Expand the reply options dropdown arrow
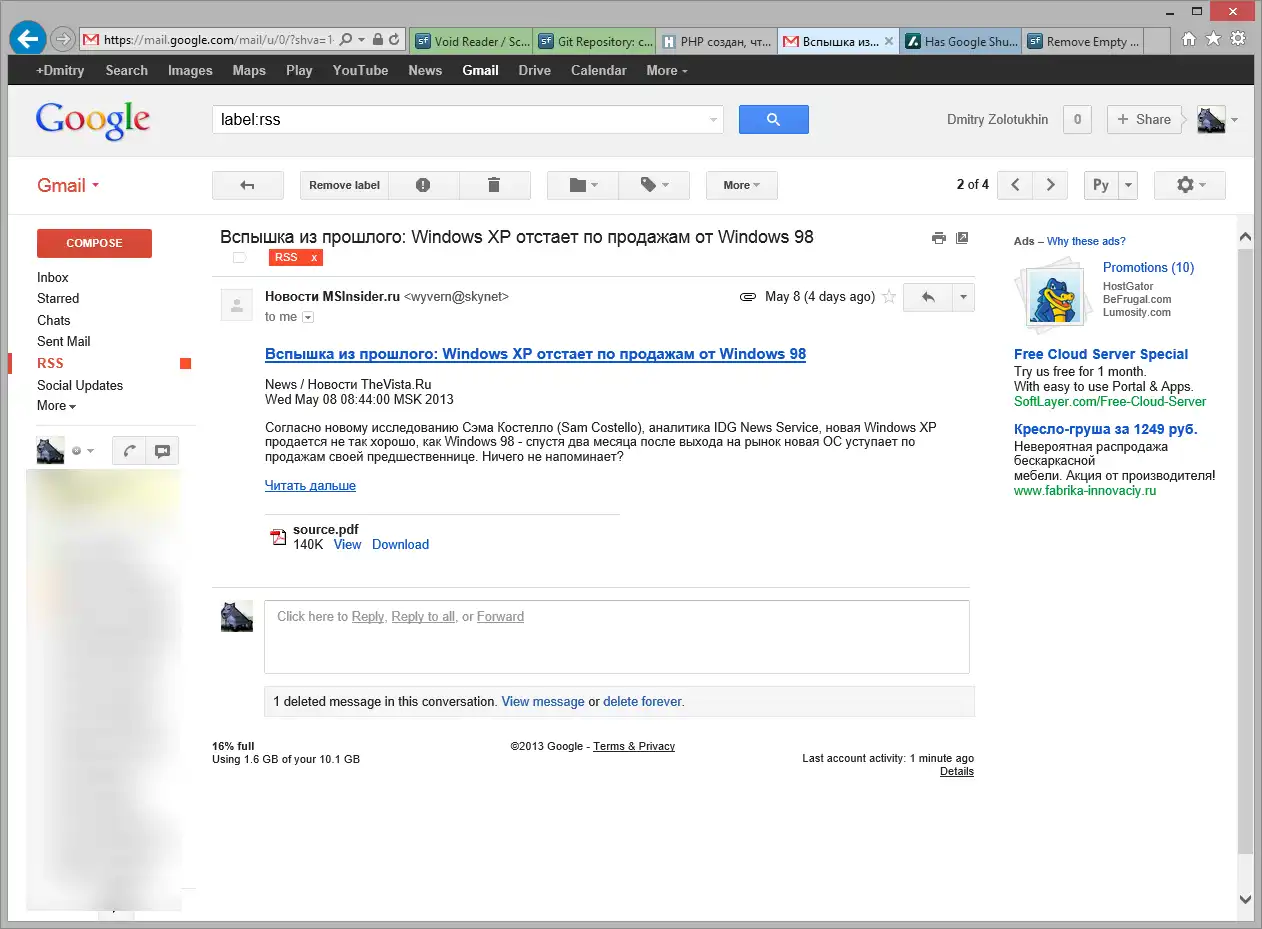The height and width of the screenshot is (929, 1262). tap(963, 297)
